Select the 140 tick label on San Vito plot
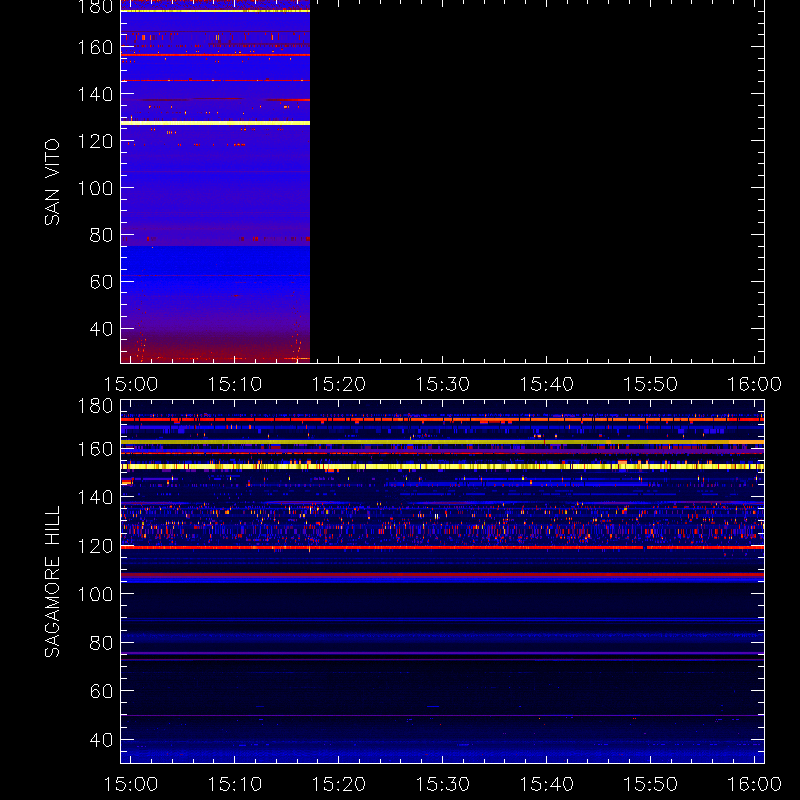 click(95, 94)
